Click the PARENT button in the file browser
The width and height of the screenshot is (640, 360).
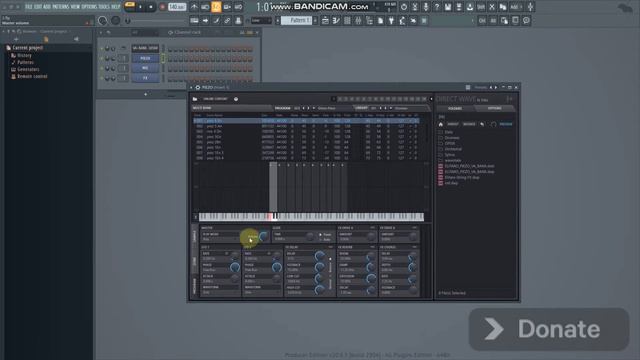pos(453,124)
